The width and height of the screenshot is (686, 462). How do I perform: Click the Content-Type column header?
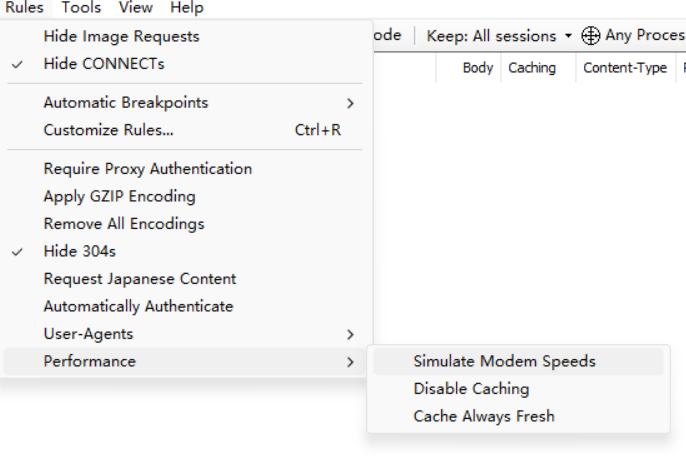pyautogui.click(x=625, y=68)
